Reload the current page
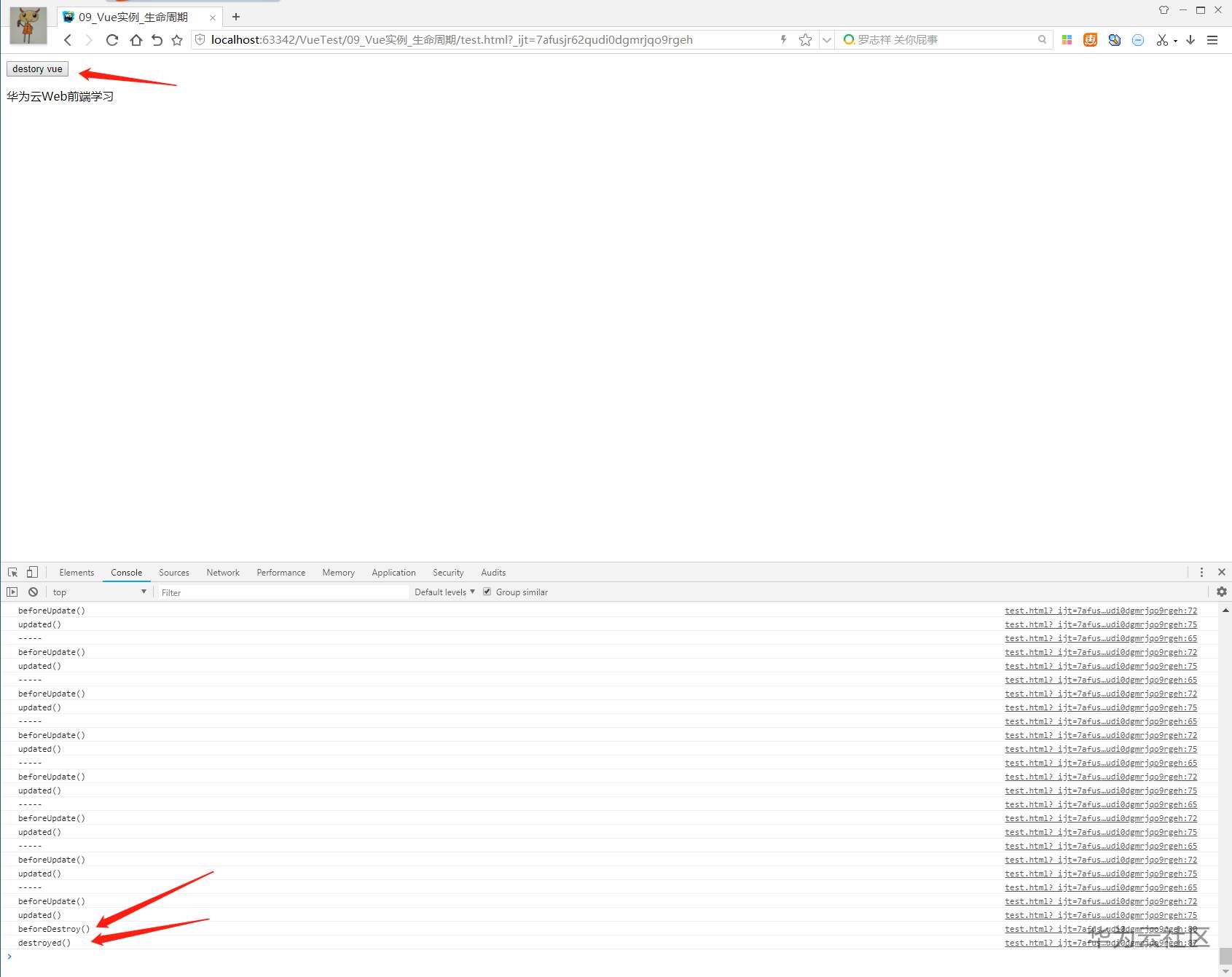The image size is (1232, 977). coord(112,40)
